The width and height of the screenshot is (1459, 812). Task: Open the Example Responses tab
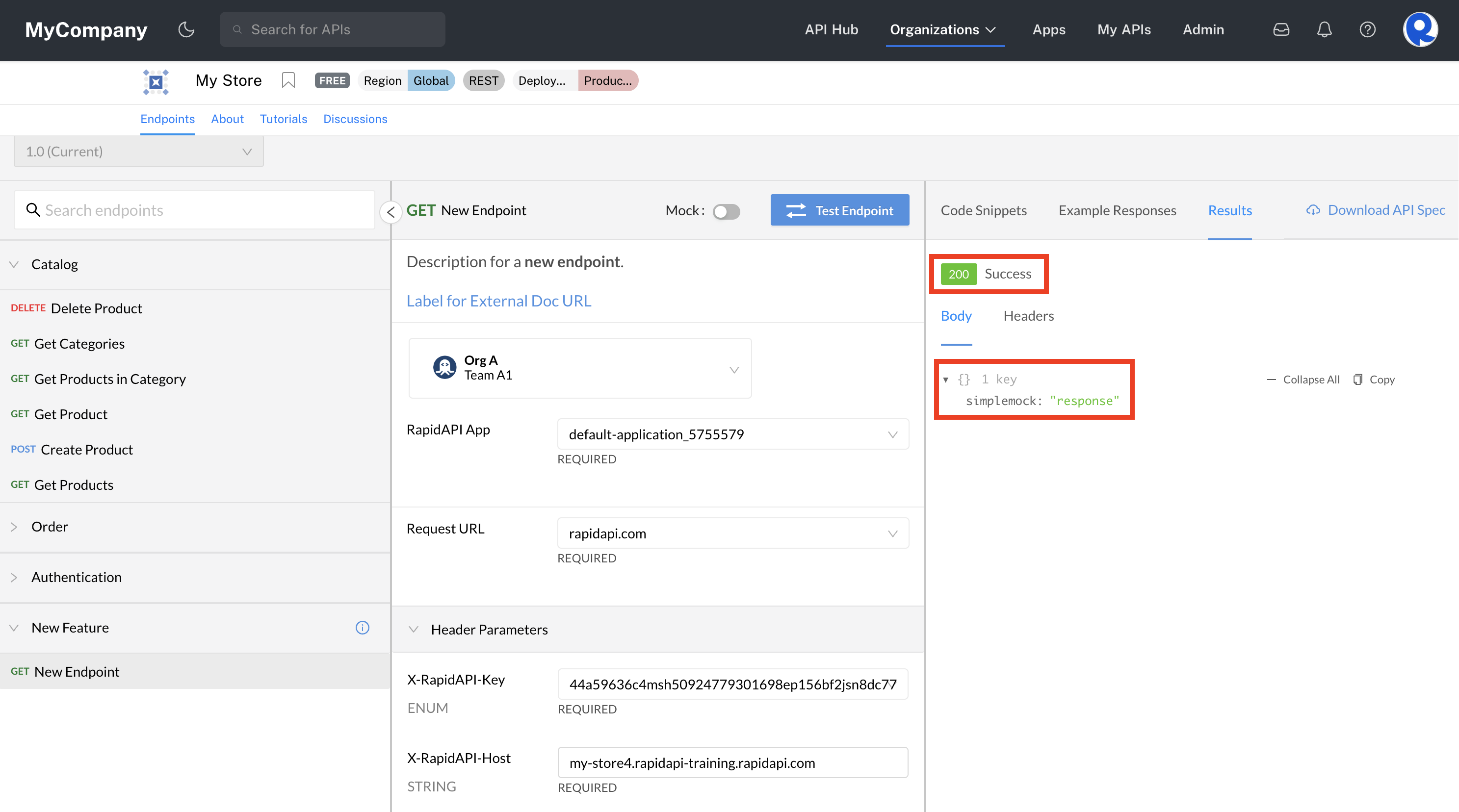[x=1117, y=211]
